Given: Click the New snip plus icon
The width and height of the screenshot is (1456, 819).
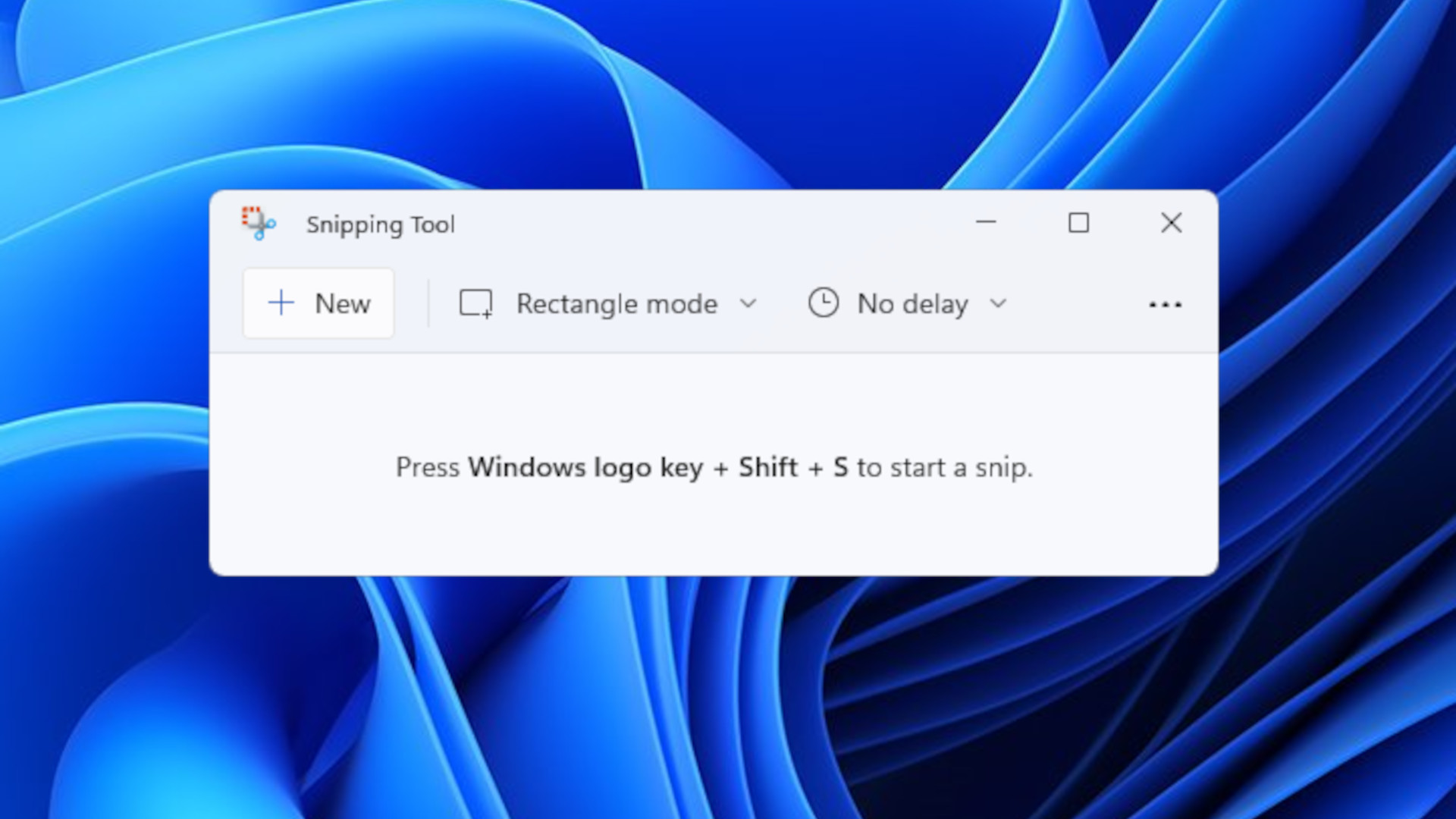Looking at the screenshot, I should tap(283, 302).
